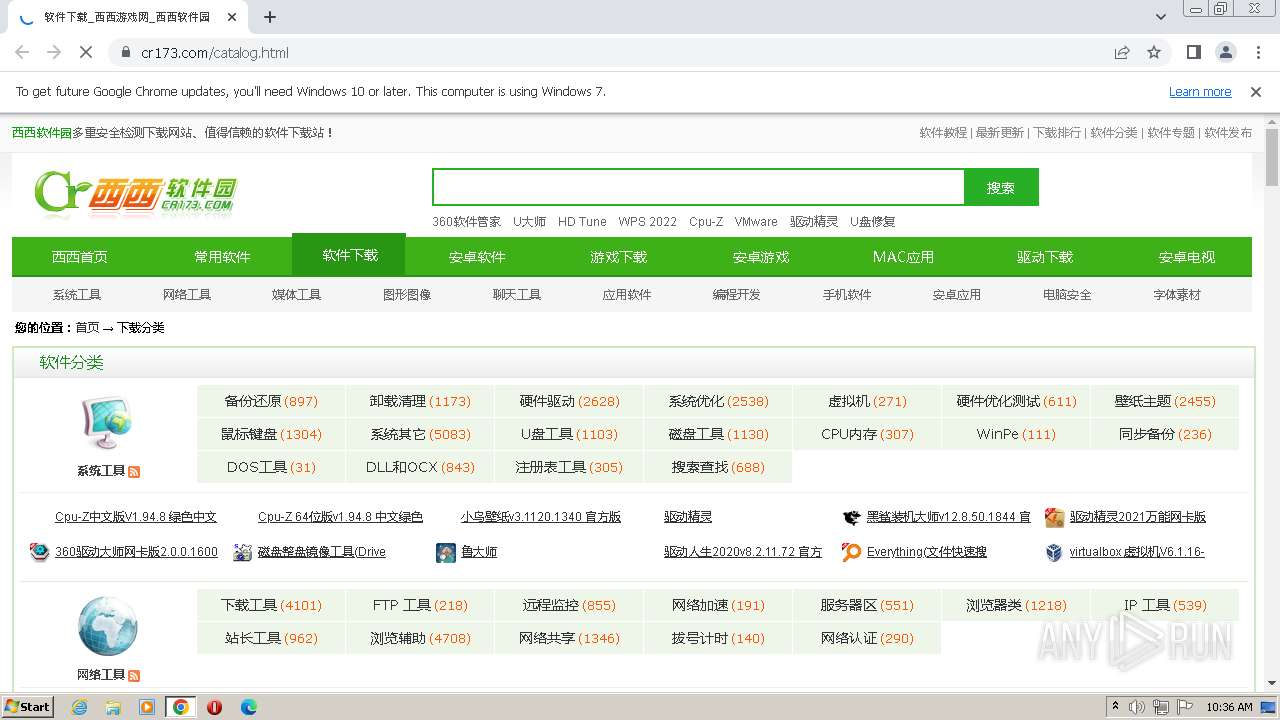Bookmark this page with star icon

tap(1154, 52)
